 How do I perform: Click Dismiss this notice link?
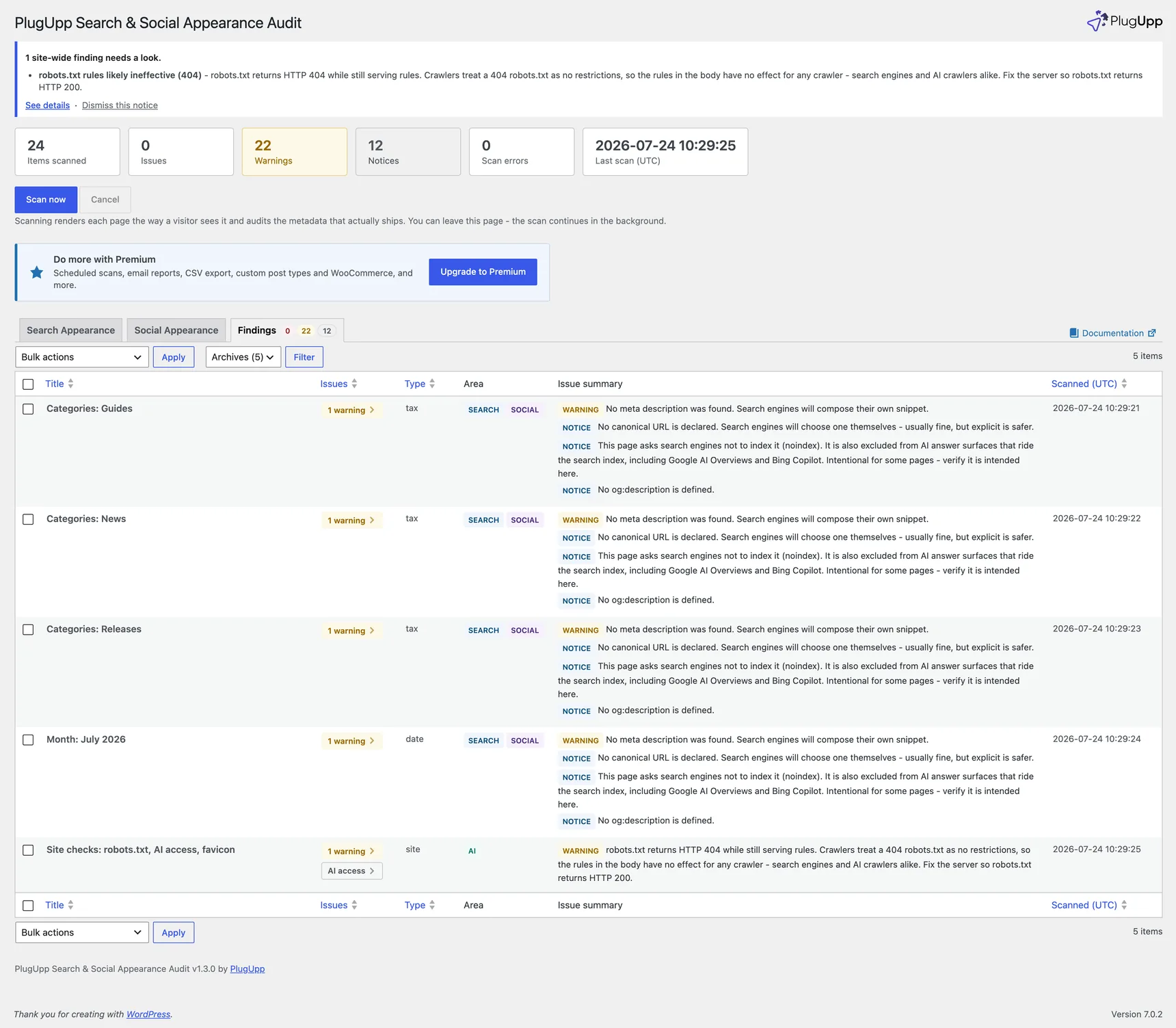click(x=120, y=105)
